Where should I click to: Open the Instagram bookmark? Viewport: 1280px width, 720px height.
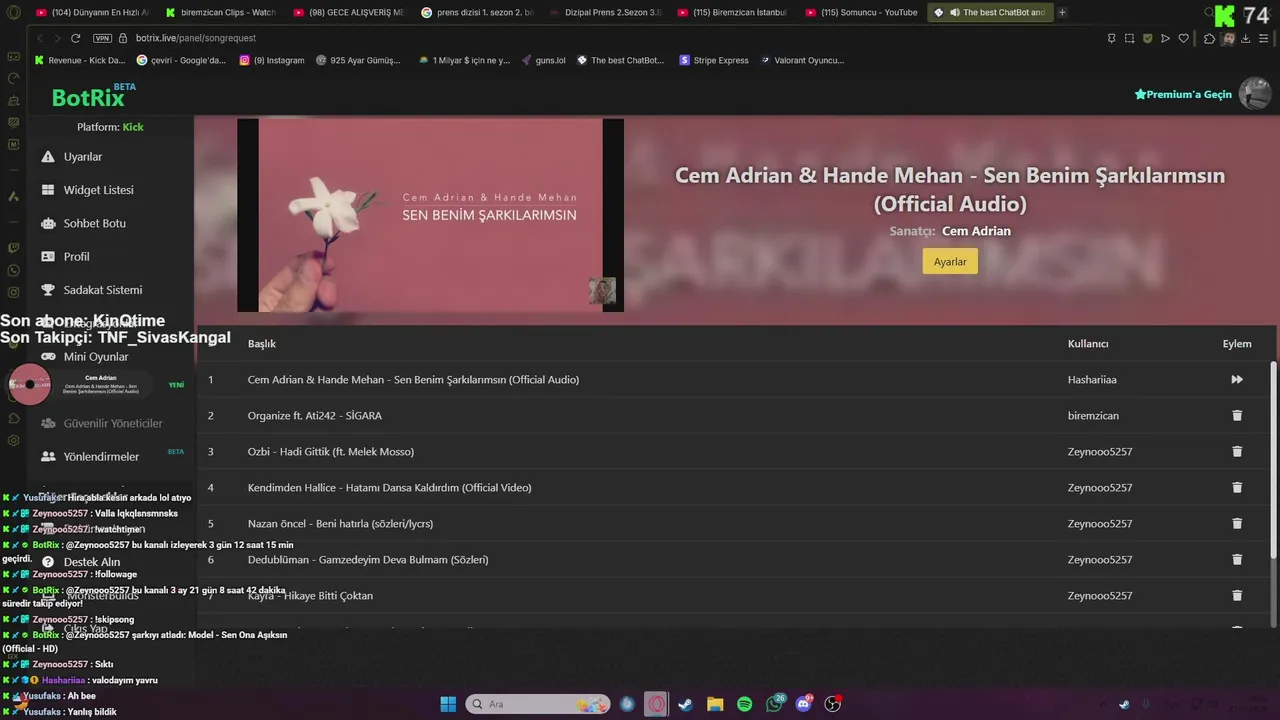click(x=272, y=60)
